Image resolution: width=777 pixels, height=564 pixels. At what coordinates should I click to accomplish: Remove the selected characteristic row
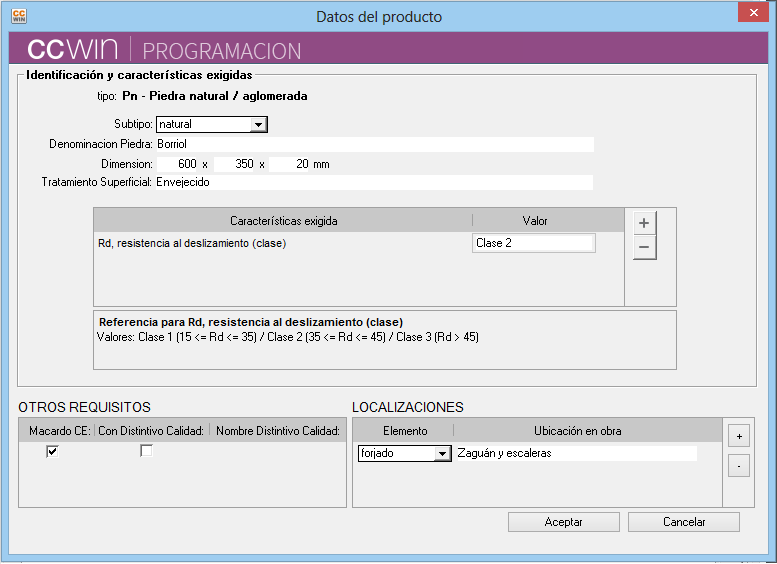(x=644, y=248)
